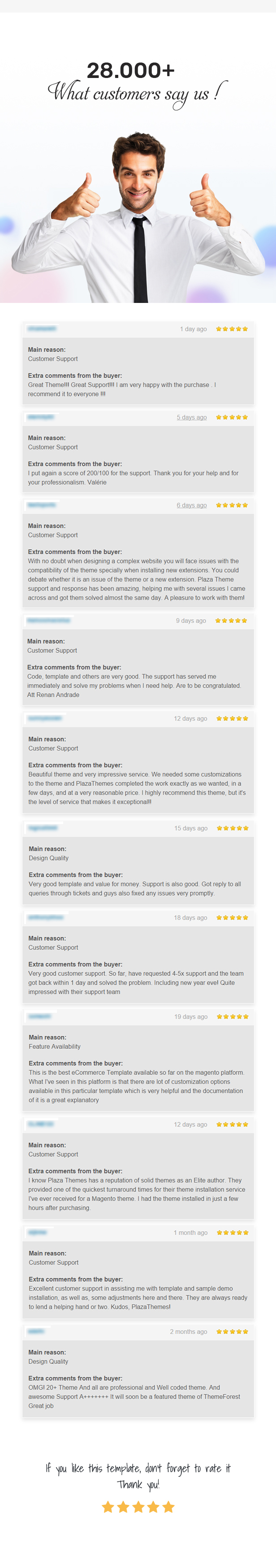The width and height of the screenshot is (276, 1568).
Task: Select the star rating of the 15 days ago review
Action: coord(232,828)
